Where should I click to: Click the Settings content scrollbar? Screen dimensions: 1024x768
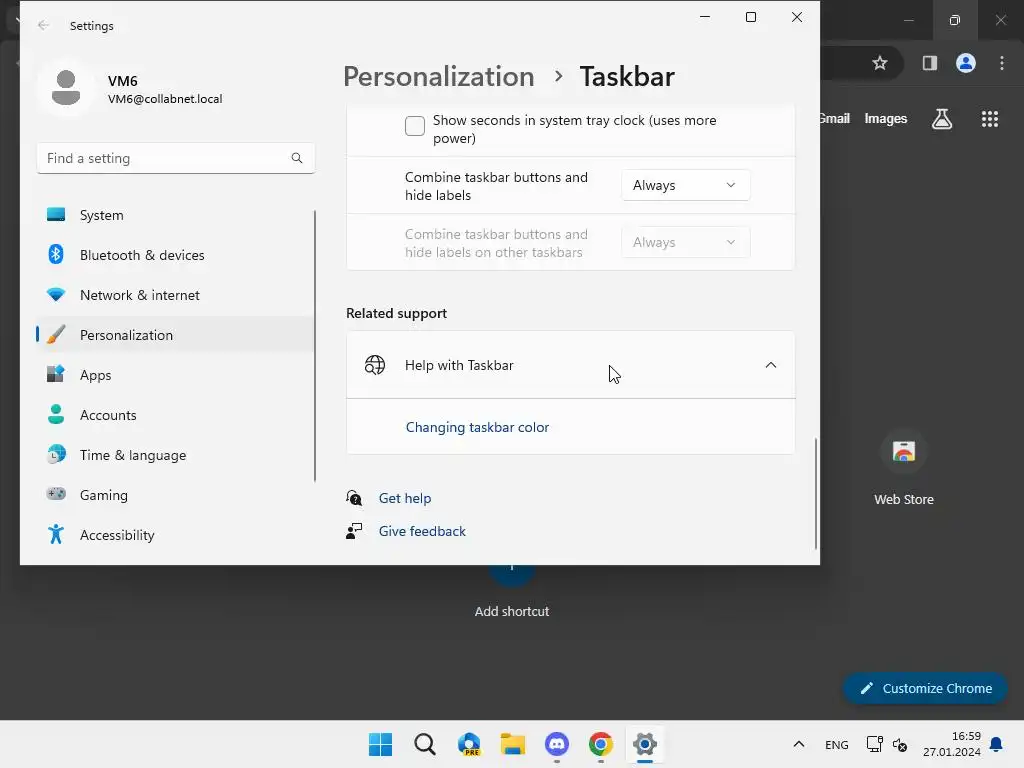coord(816,493)
